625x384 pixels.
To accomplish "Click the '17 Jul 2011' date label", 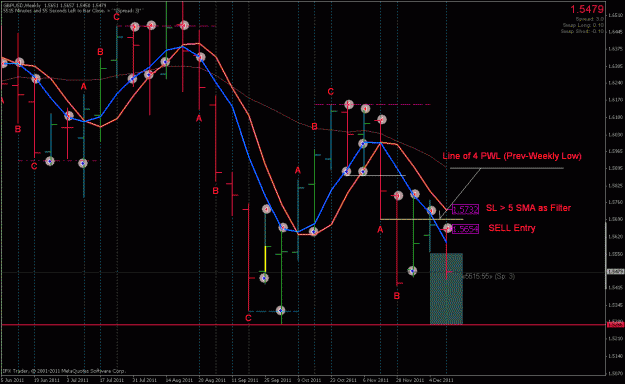I will [111, 380].
